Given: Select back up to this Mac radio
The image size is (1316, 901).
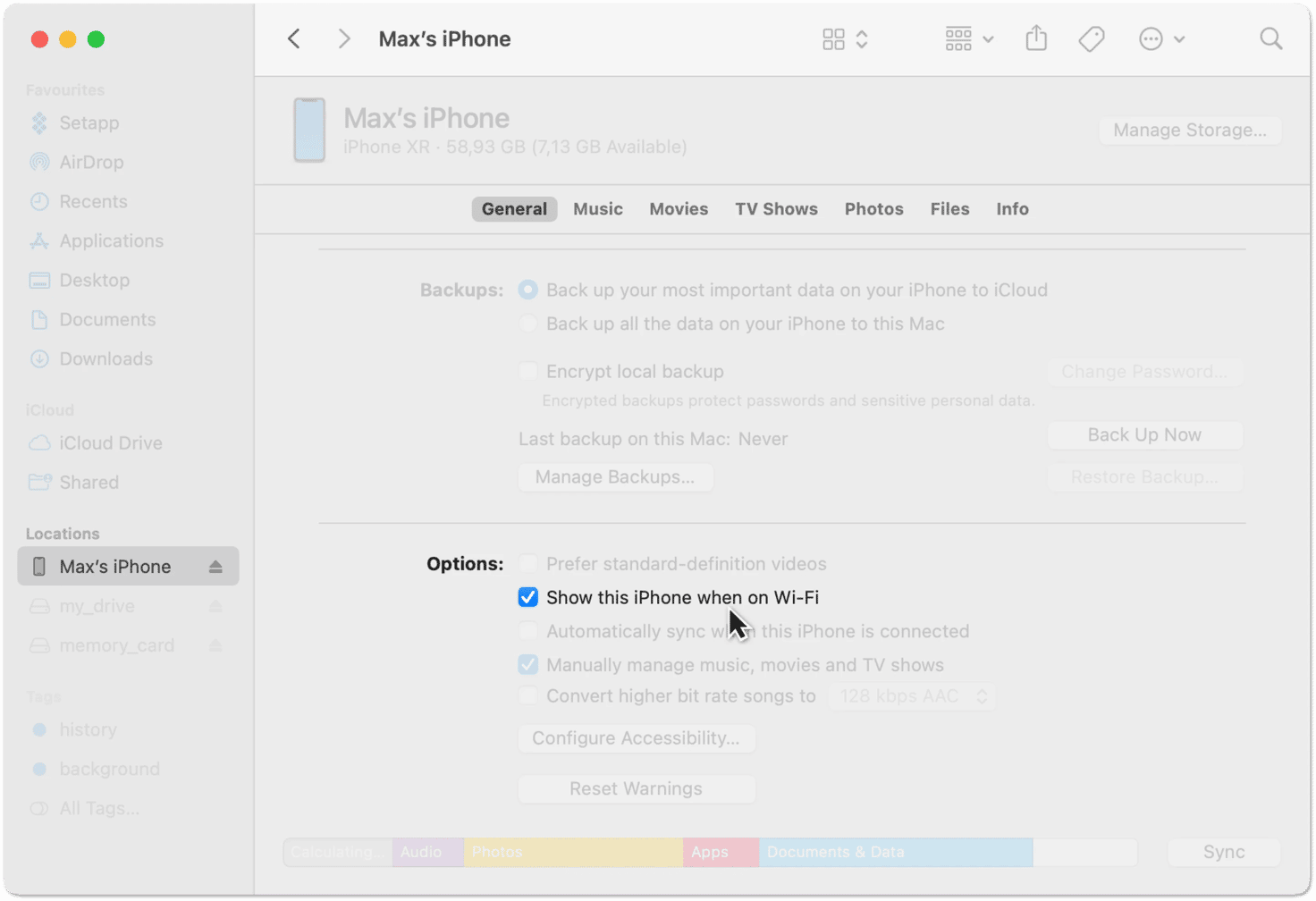Looking at the screenshot, I should (x=528, y=324).
